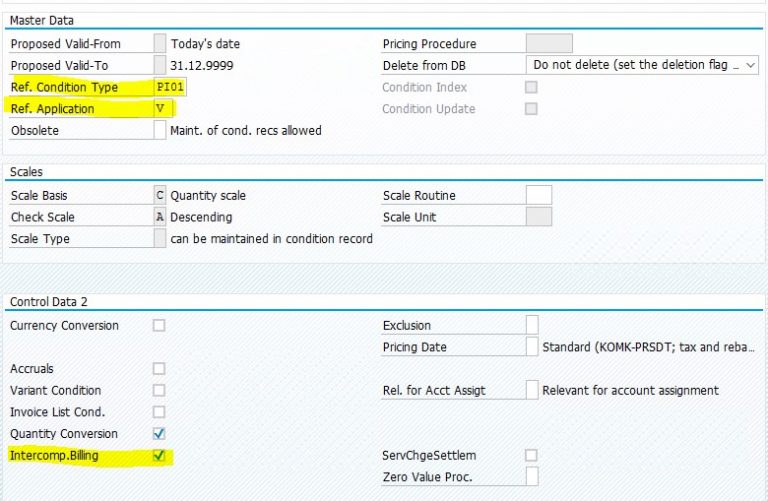Tick the Currency Conversion checkbox

[159, 325]
